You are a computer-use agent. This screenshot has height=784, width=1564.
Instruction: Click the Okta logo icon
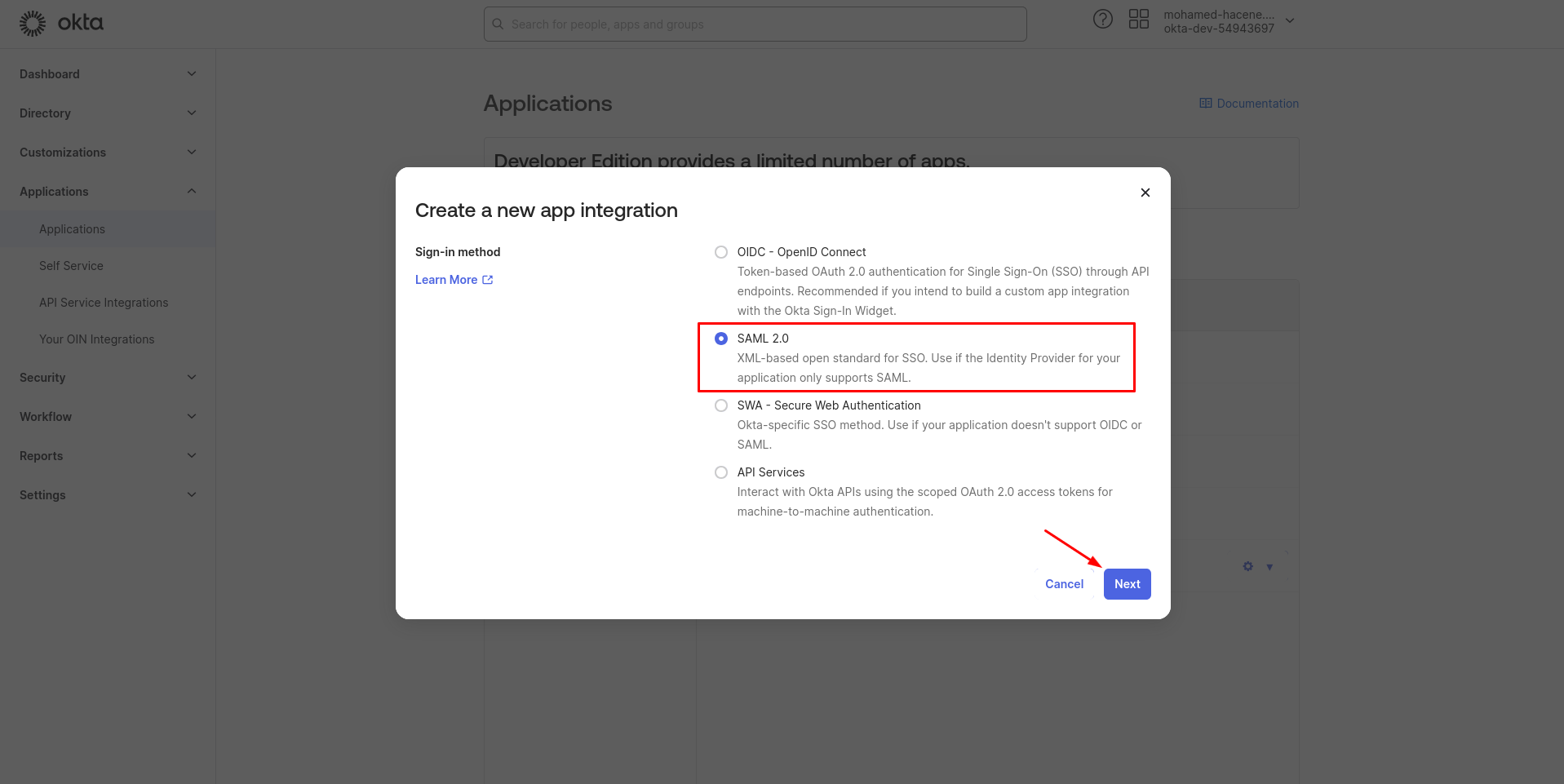(x=33, y=24)
